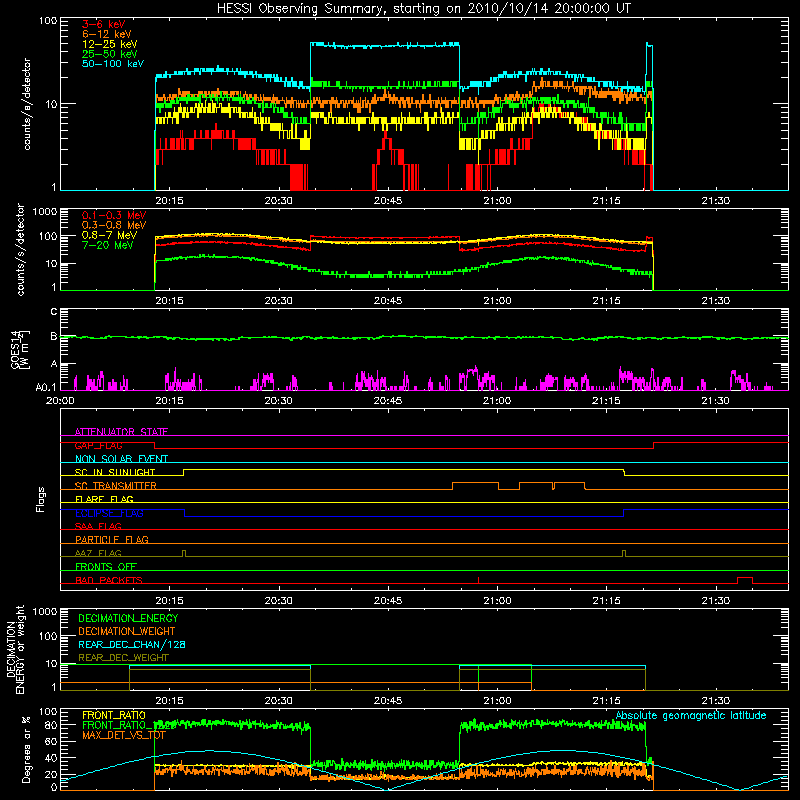The height and width of the screenshot is (800, 800).
Task: Click the '80' tick in the Degrees panel
Action: click(x=51, y=725)
